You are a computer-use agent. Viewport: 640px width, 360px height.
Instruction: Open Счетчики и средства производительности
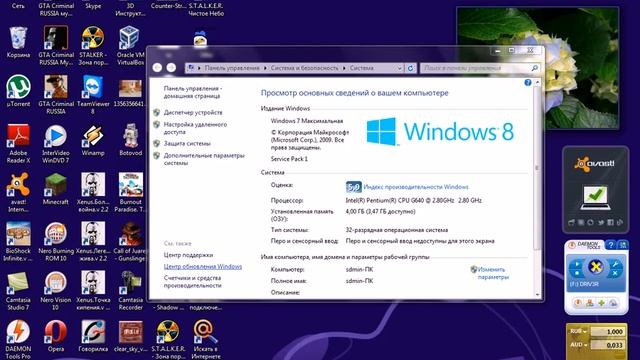tap(192, 282)
